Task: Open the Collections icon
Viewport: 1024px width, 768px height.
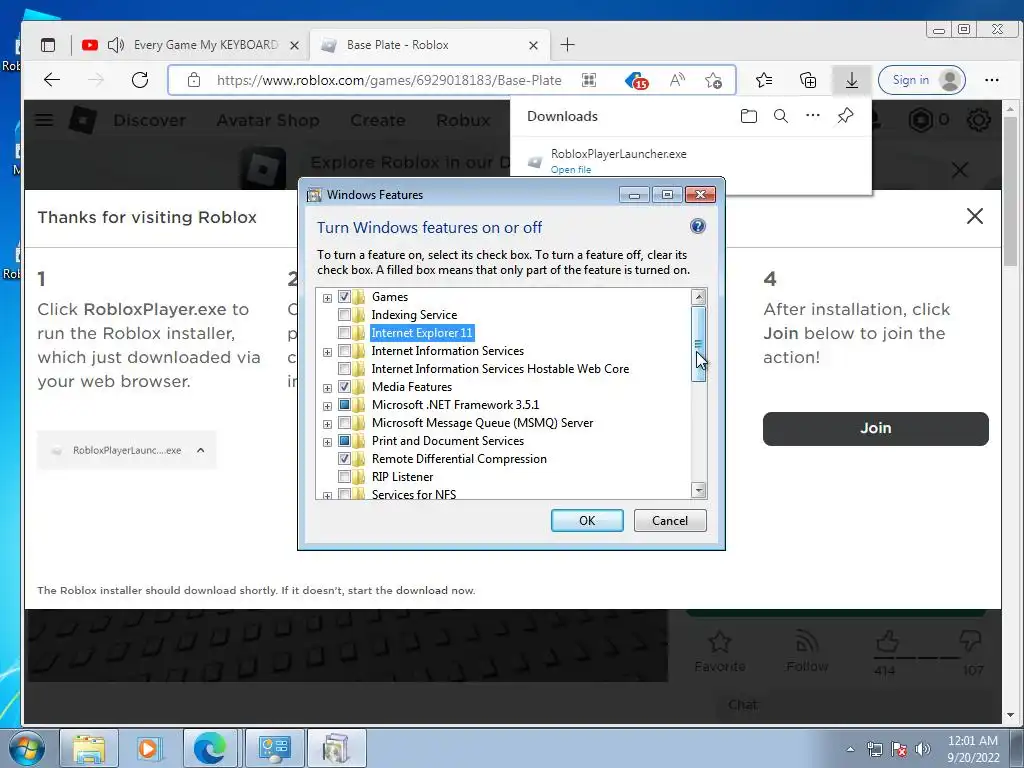Action: click(x=808, y=80)
